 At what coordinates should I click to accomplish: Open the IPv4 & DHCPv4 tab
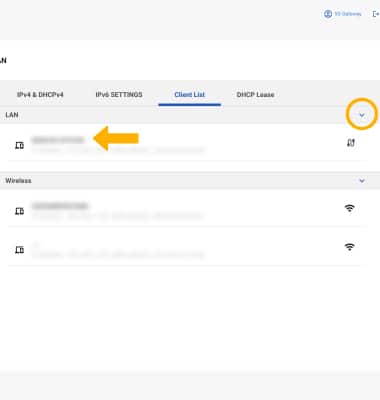click(40, 95)
